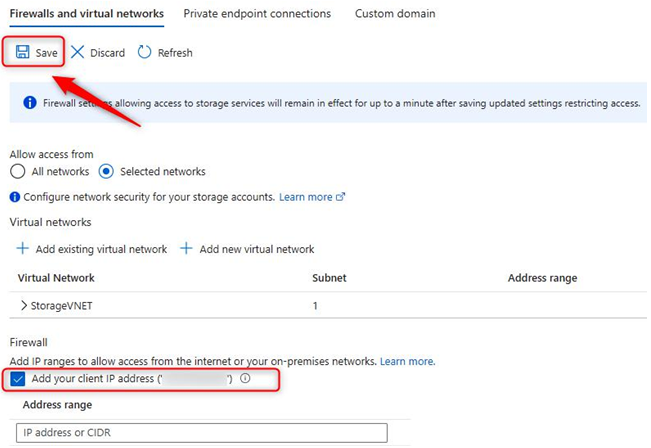Viewport: 651px width, 448px height.
Task: Open Learn more link about network security
Action: coord(306,197)
